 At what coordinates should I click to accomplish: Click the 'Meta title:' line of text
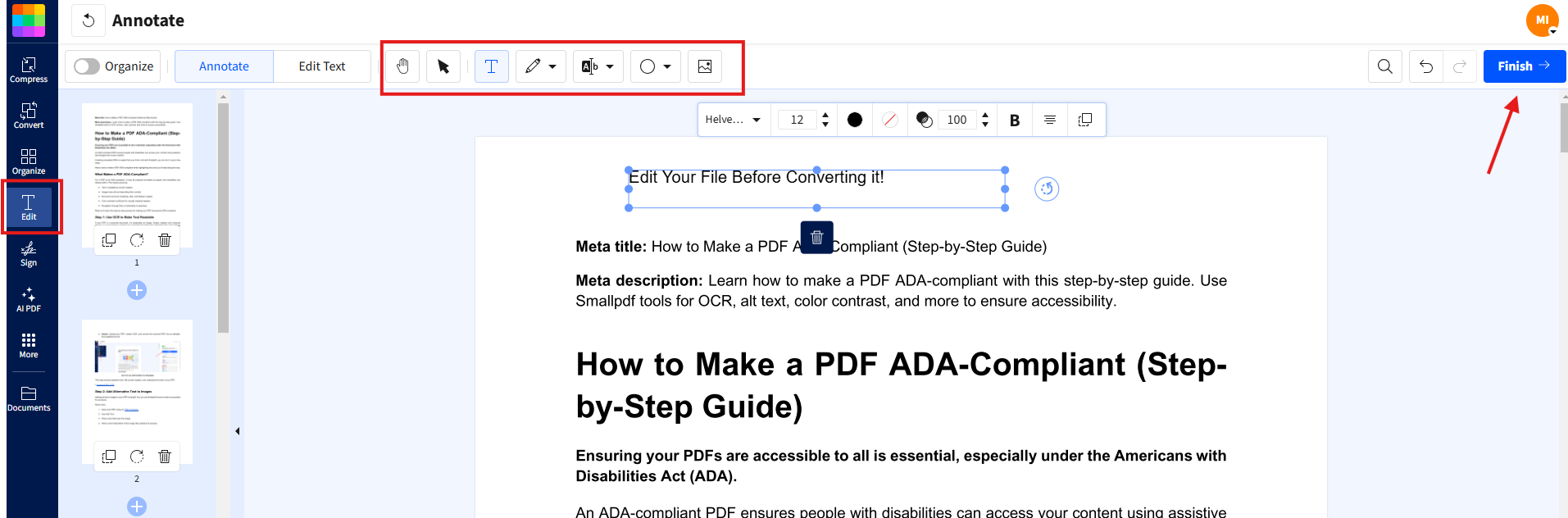(x=811, y=247)
